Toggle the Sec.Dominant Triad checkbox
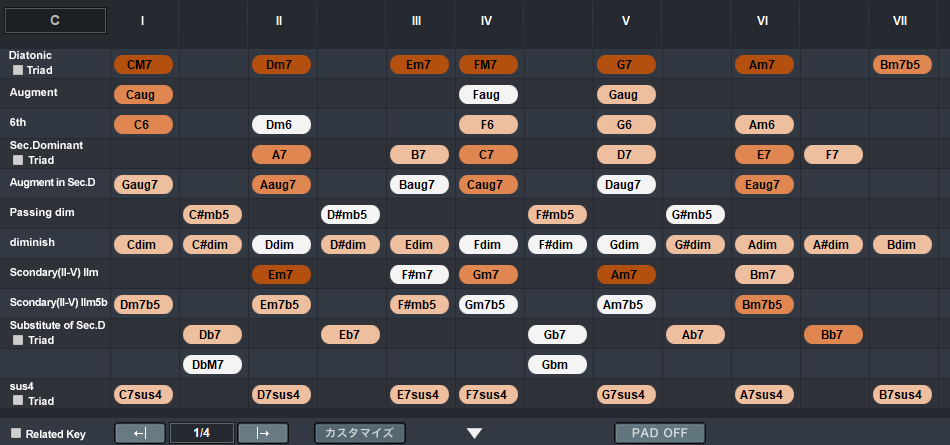Viewport: 950px width, 445px height. [x=18, y=161]
